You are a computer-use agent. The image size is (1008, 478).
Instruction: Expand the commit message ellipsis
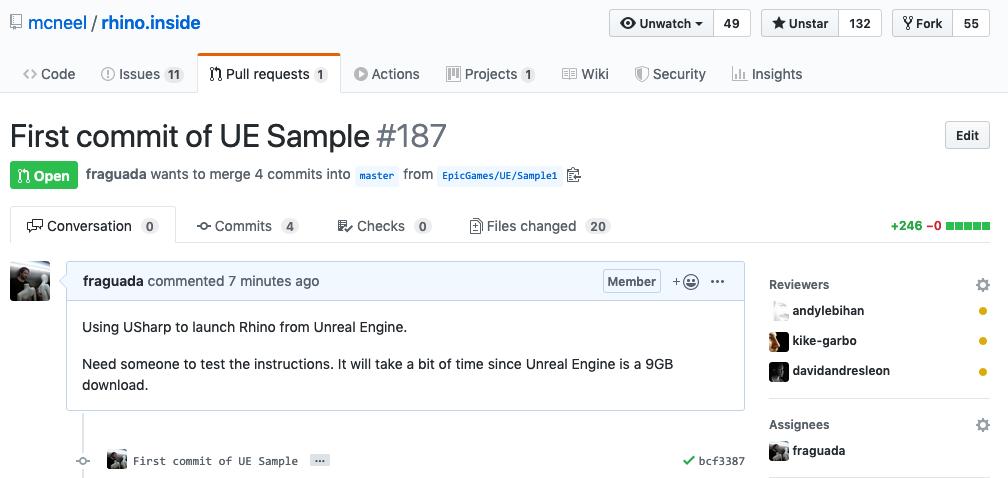click(x=320, y=461)
